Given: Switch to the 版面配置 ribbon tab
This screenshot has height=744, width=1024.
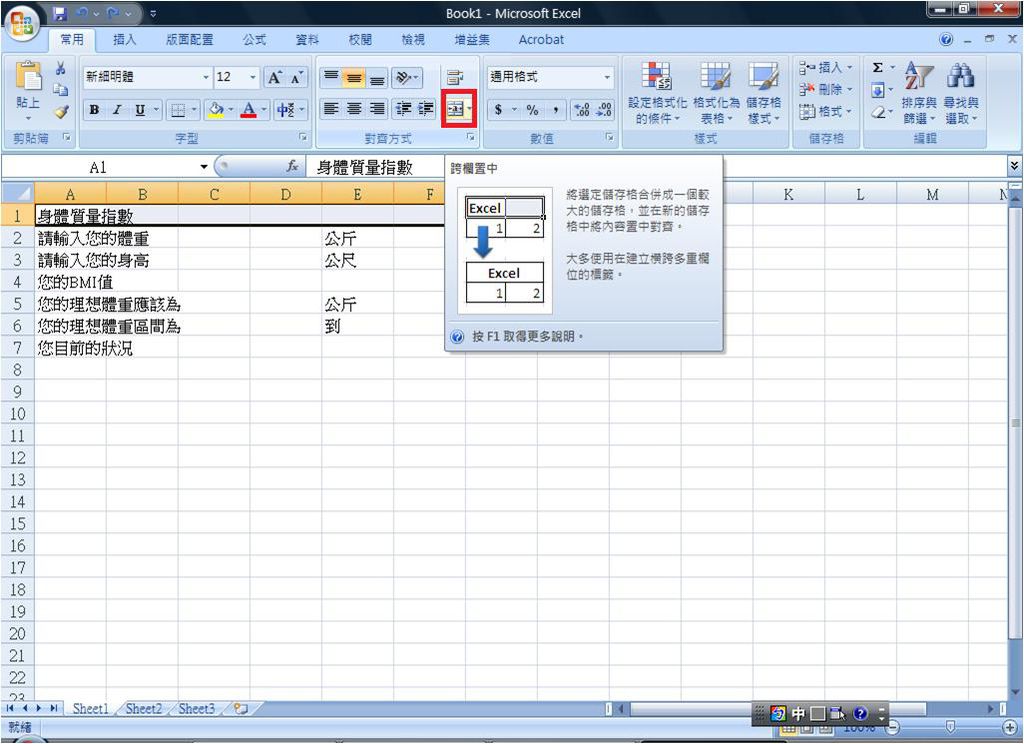Looking at the screenshot, I should 189,40.
